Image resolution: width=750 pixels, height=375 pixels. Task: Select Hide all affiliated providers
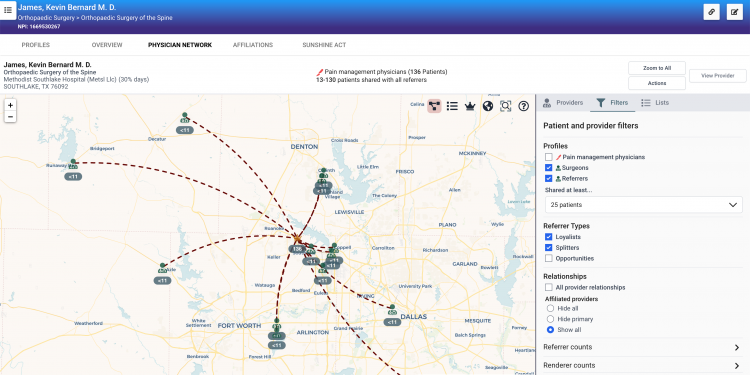550,309
